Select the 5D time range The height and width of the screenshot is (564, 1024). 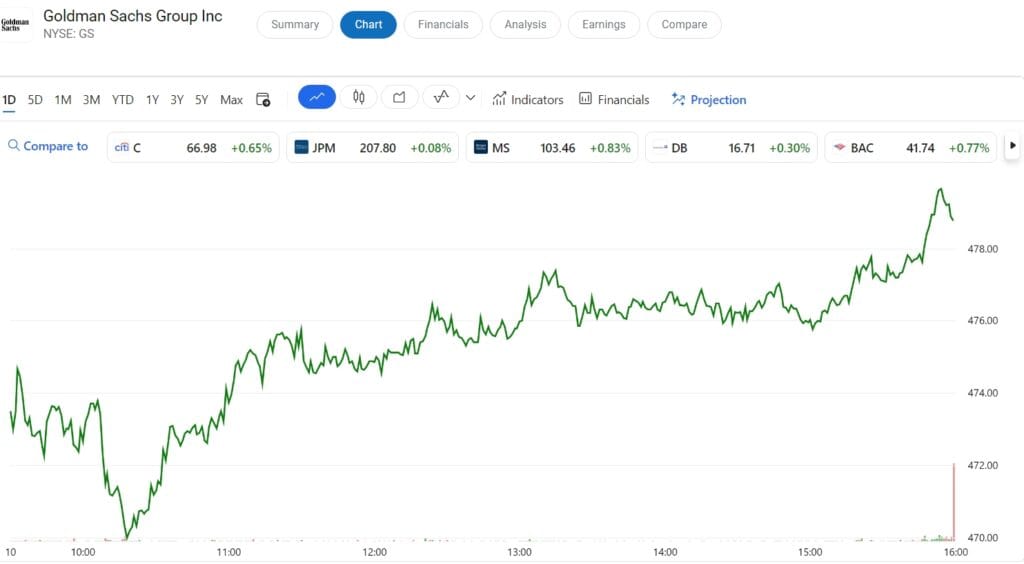[35, 100]
